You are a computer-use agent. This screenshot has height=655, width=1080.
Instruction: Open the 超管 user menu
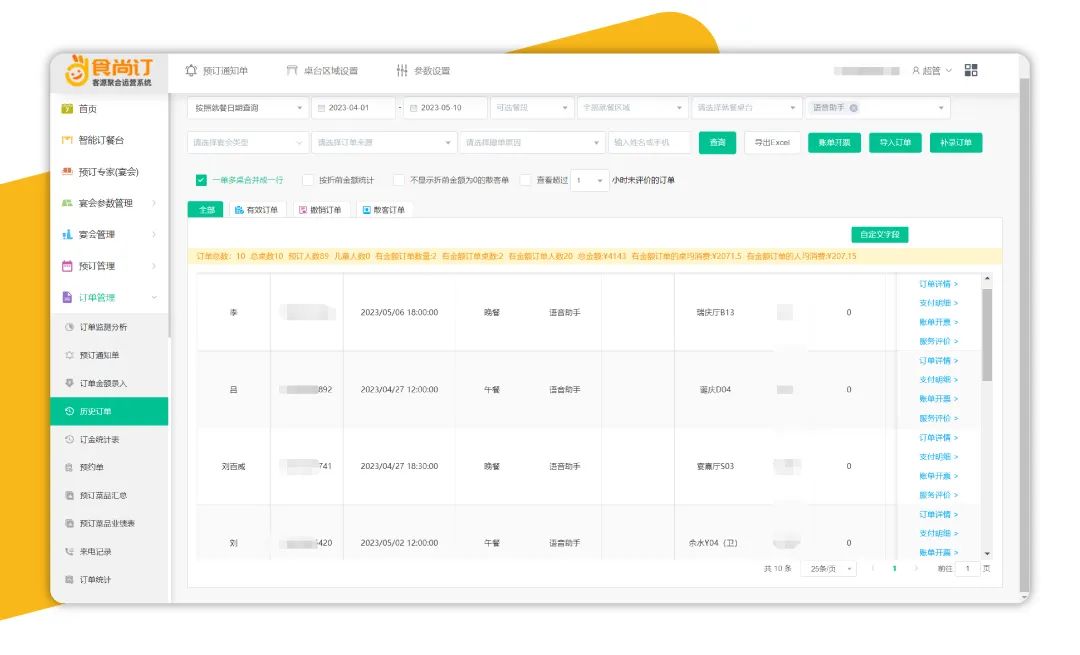point(932,70)
